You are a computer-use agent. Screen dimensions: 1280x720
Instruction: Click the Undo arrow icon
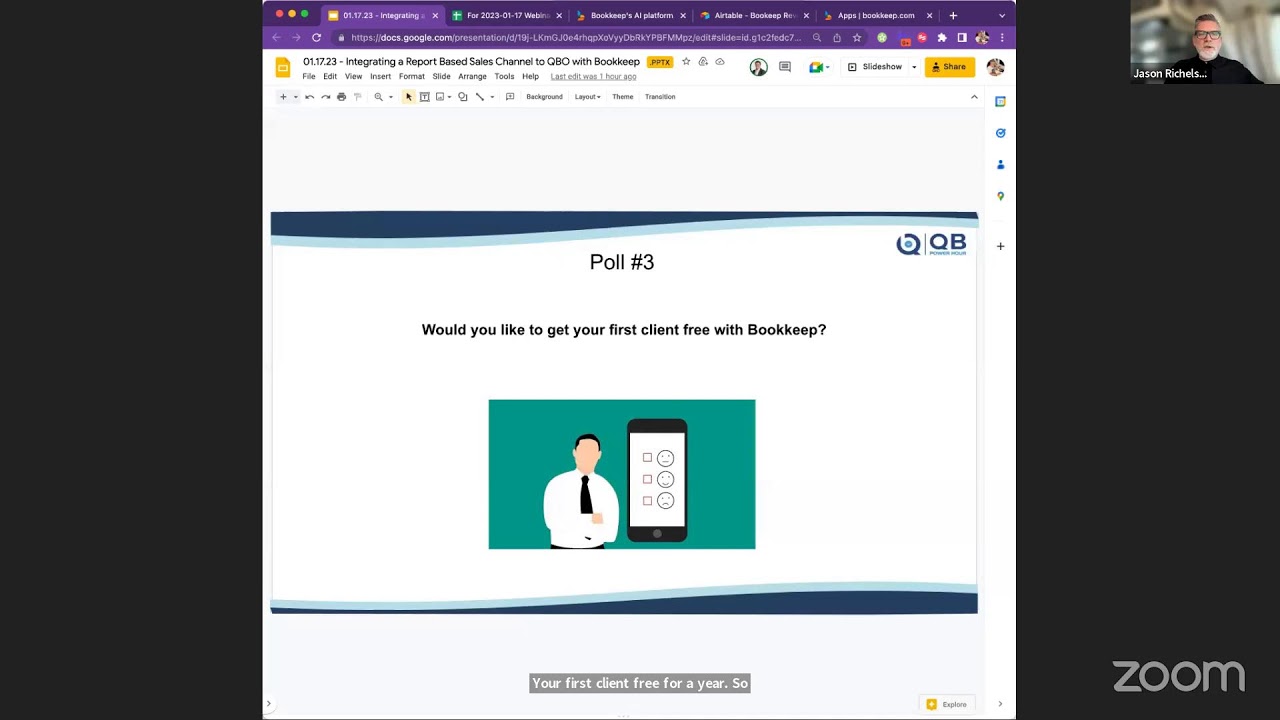coord(310,97)
